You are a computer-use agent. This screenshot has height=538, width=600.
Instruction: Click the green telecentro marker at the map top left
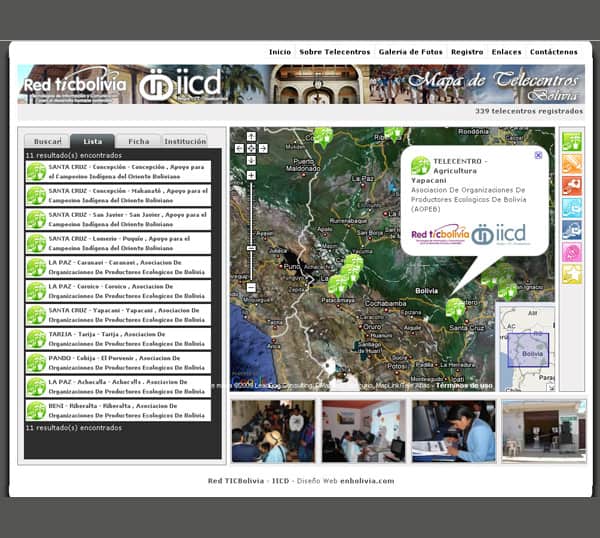pyautogui.click(x=323, y=137)
